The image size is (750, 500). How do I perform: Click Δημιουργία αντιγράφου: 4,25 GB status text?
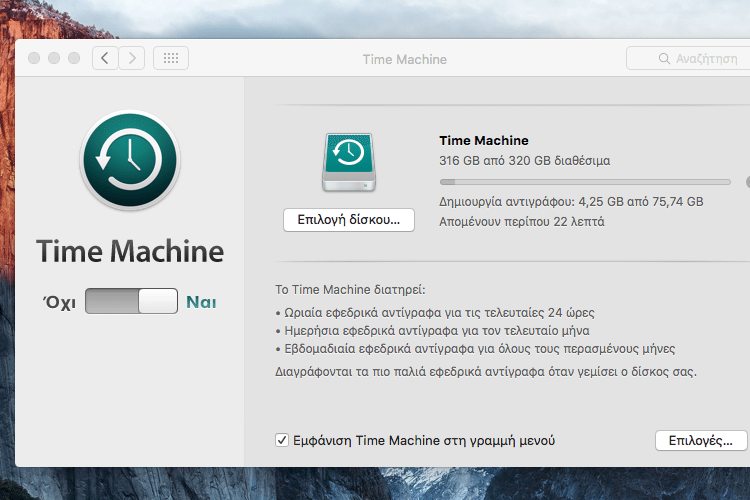coord(571,202)
